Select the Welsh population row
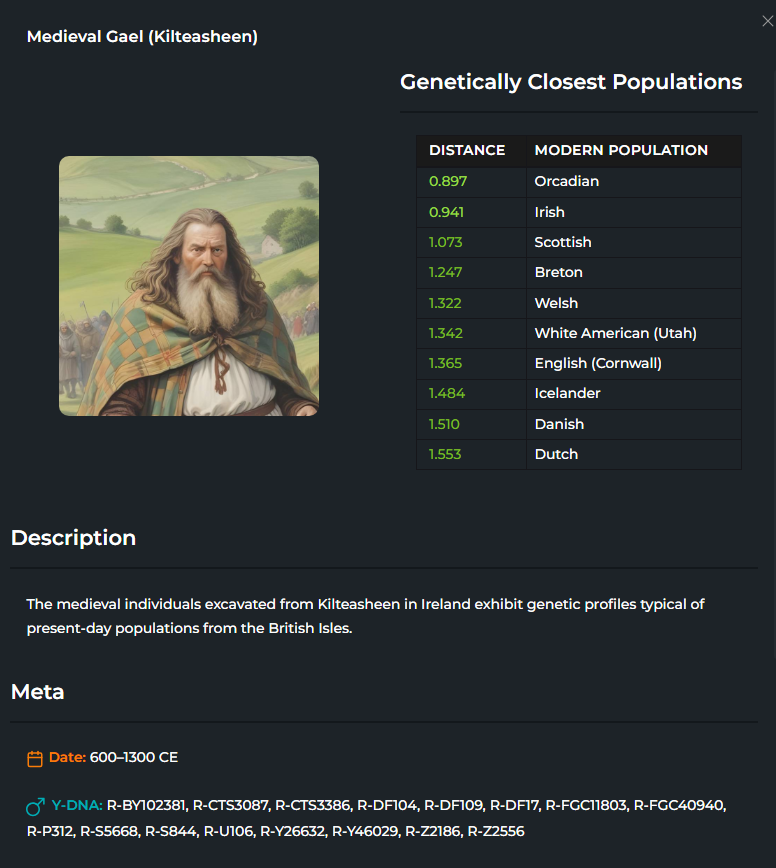 579,303
